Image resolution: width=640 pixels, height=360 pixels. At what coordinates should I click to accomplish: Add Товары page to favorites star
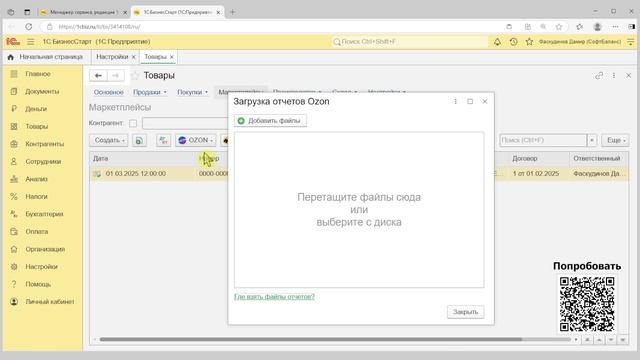tap(135, 76)
